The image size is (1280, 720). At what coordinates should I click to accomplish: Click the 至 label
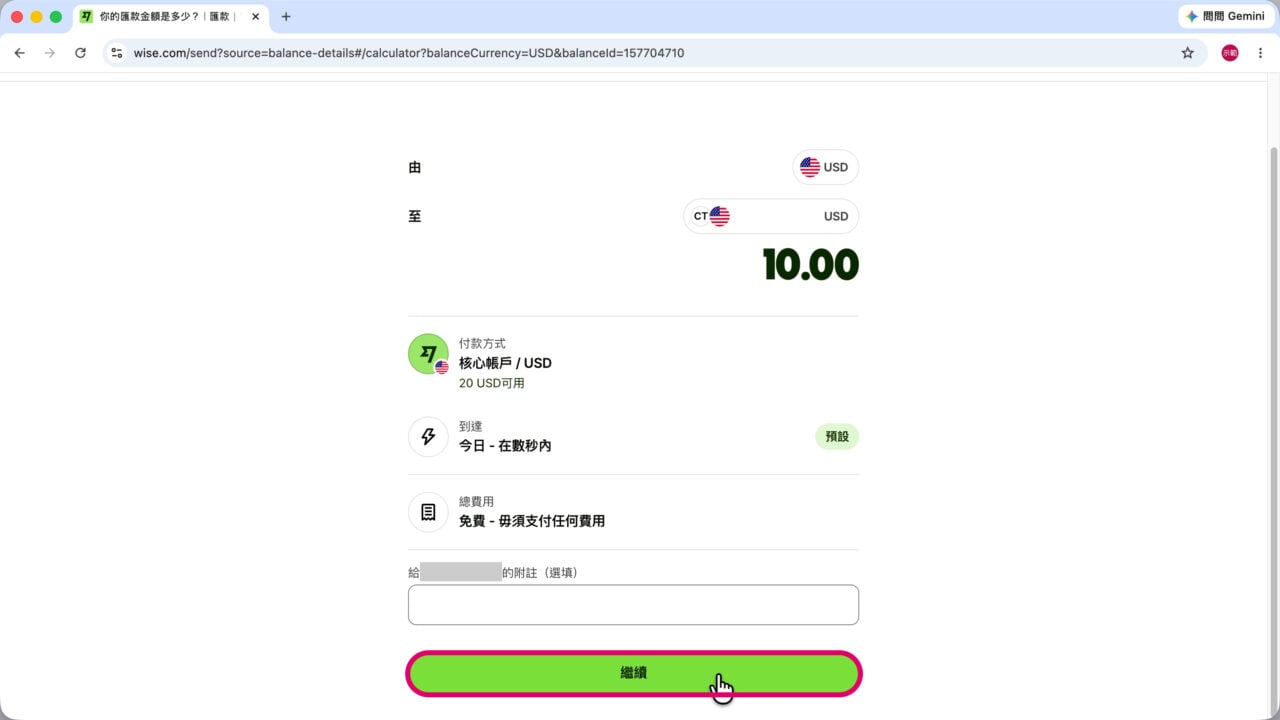(415, 216)
